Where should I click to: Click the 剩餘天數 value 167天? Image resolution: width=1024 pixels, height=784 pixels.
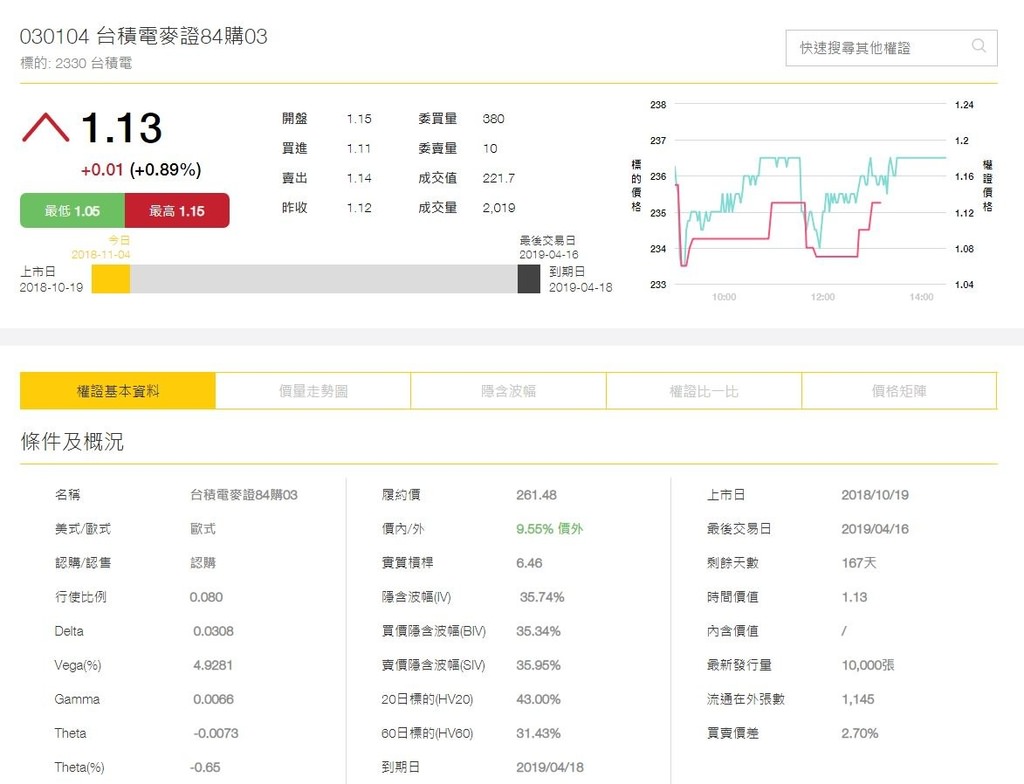tap(859, 563)
